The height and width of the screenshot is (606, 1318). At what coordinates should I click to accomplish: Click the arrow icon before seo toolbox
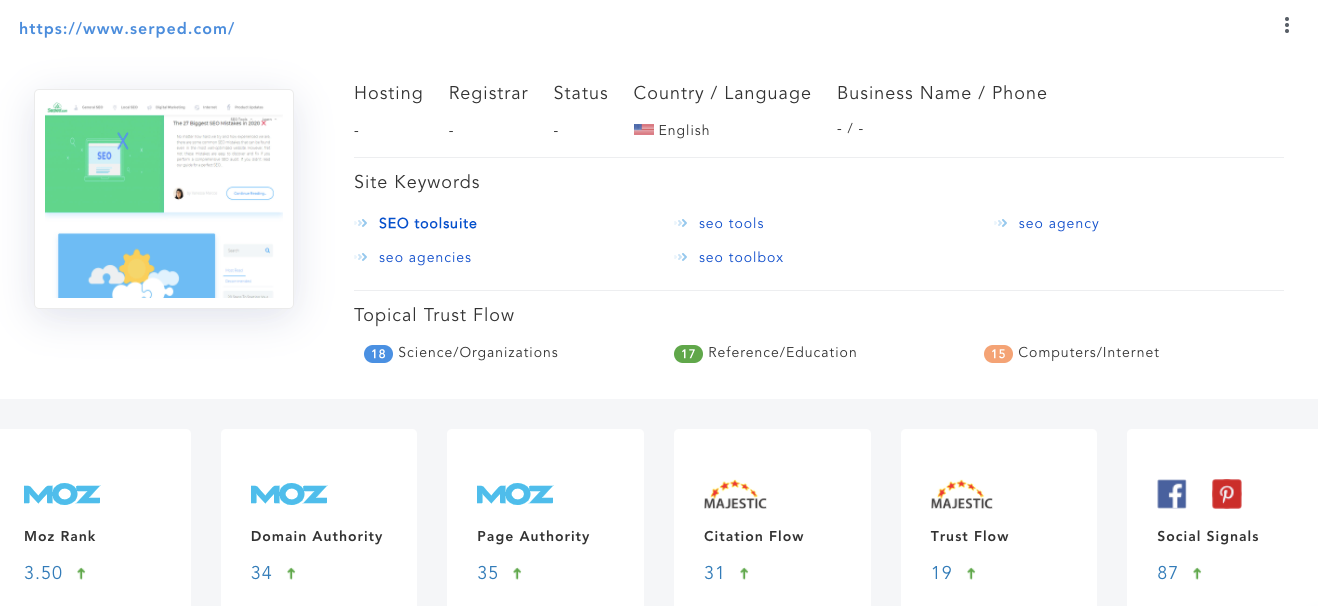[683, 258]
